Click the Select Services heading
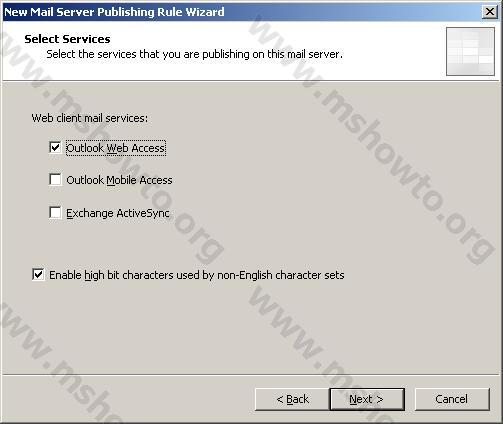503x424 pixels. [x=67, y=39]
